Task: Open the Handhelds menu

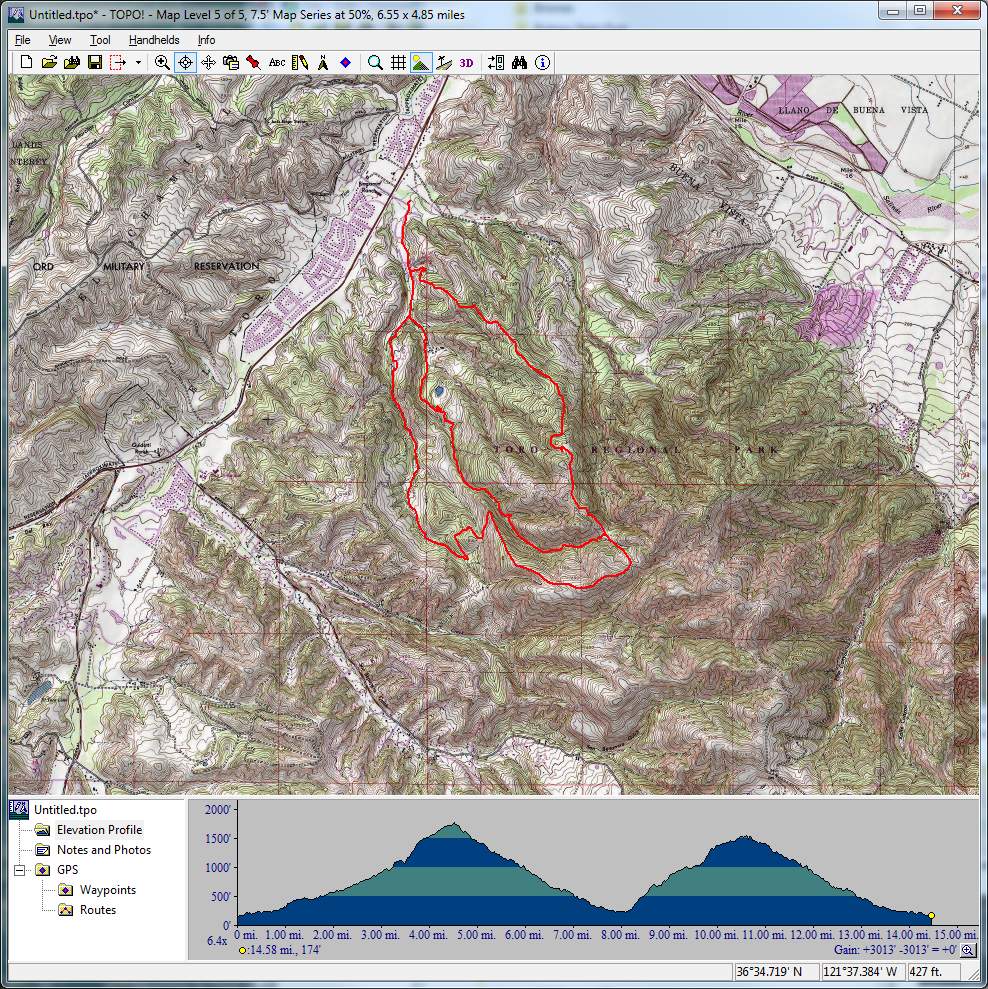Action: point(154,40)
